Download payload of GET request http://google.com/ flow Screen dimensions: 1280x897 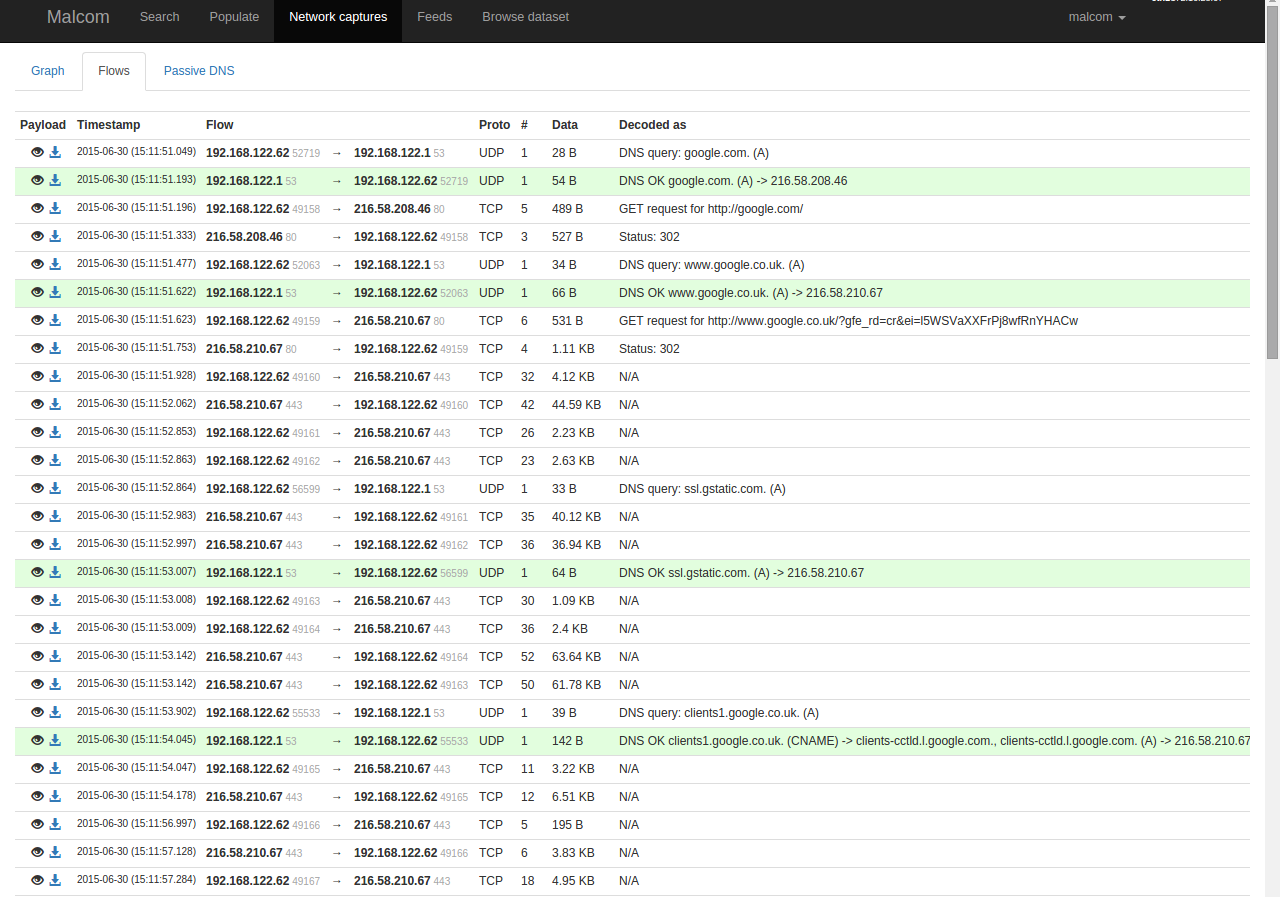tap(55, 208)
